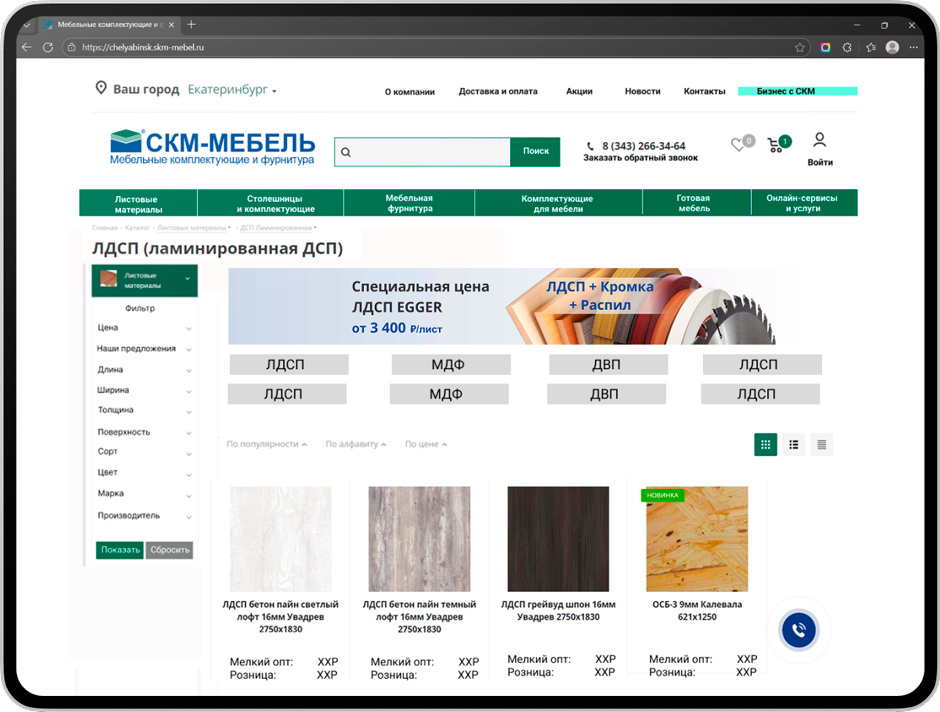Click the floating phone call button
940x712 pixels.
[x=798, y=630]
